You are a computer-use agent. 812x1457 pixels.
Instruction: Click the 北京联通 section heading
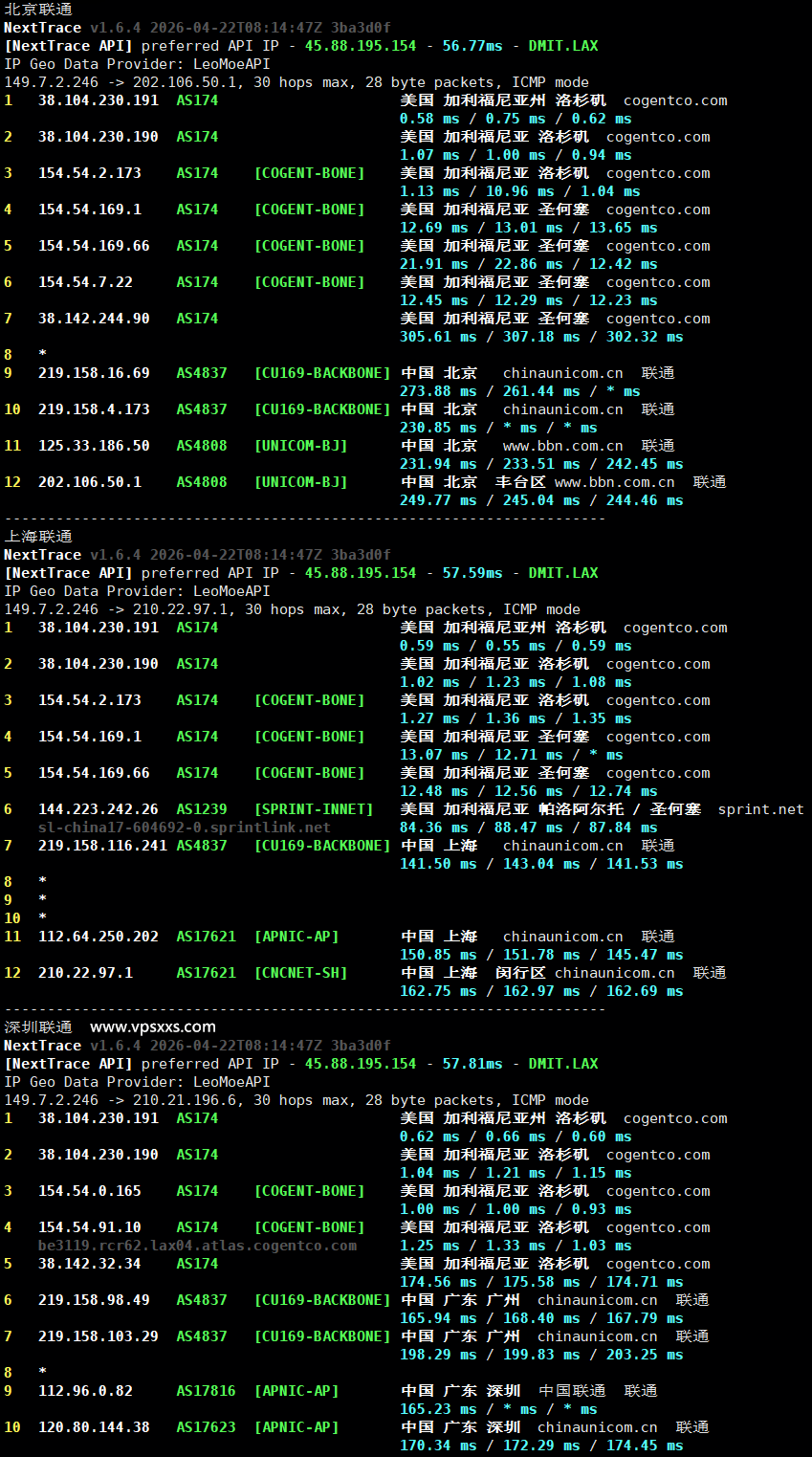tap(38, 10)
